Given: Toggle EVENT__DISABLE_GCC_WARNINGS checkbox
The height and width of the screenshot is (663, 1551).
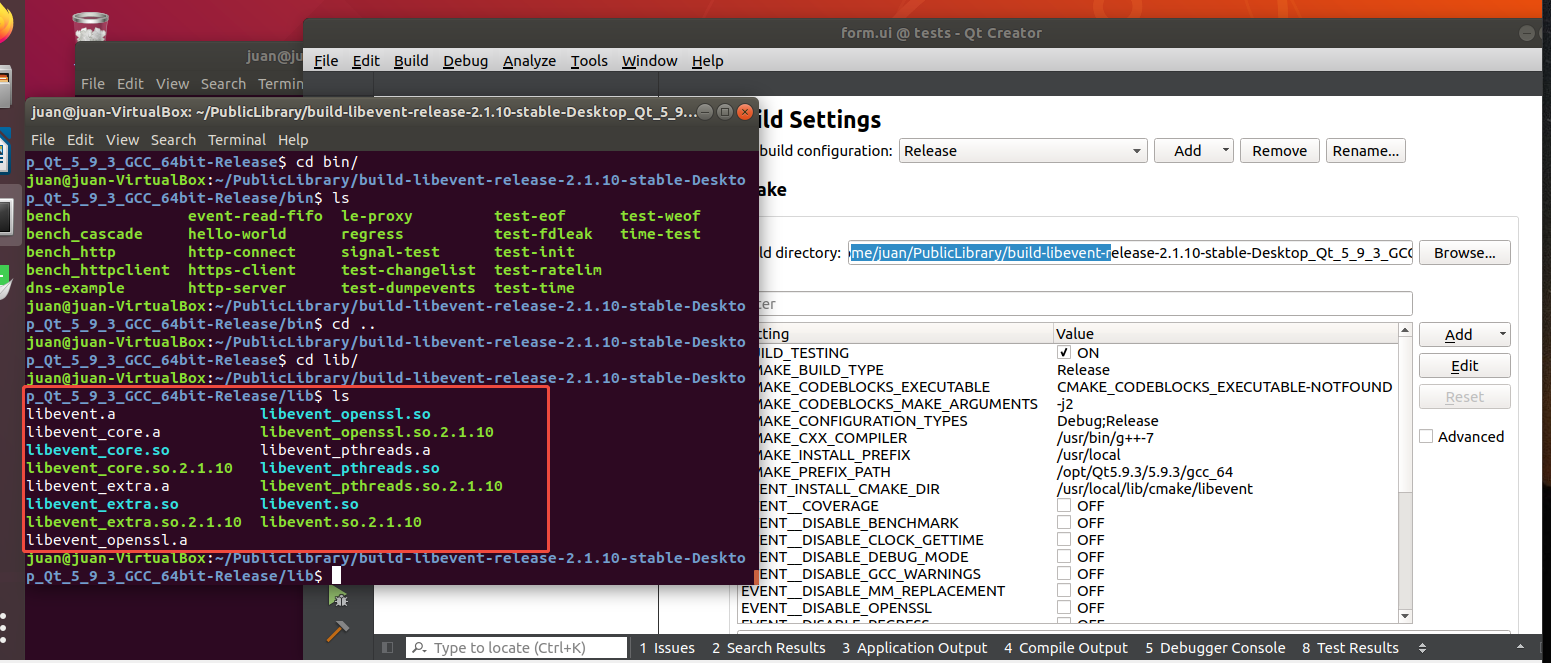Looking at the screenshot, I should point(1065,574).
